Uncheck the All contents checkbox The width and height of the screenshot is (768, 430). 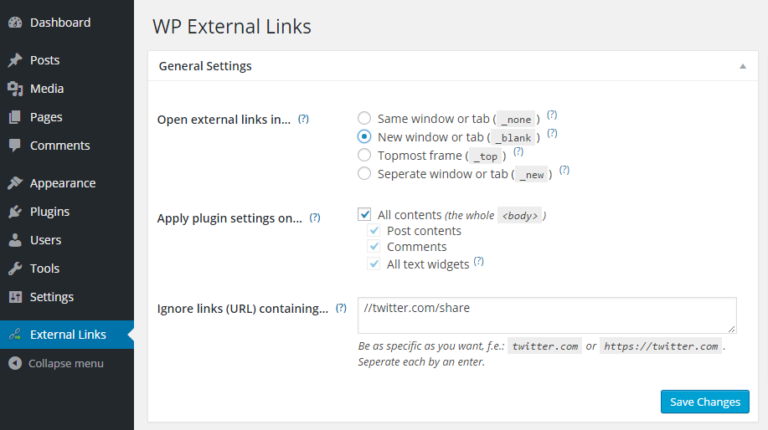(x=365, y=214)
